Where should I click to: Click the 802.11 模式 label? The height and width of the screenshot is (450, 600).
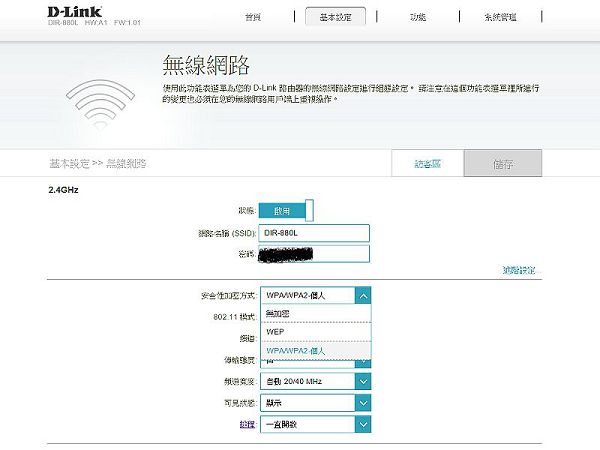coord(234,317)
